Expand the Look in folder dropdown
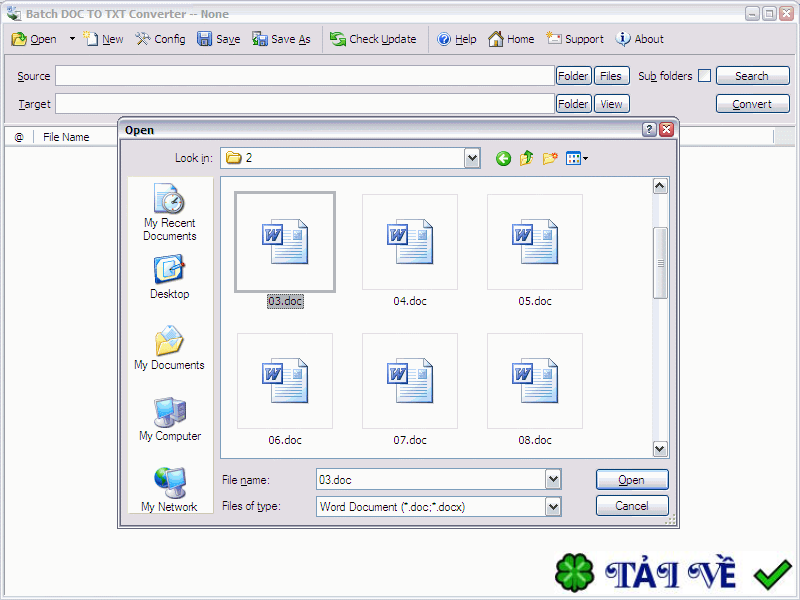 pos(472,158)
